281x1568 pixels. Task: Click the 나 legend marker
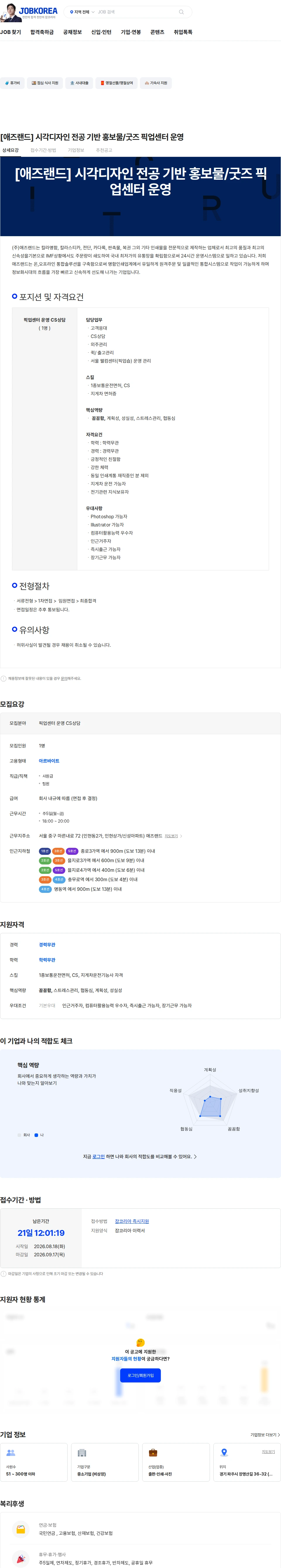pyautogui.click(x=36, y=1135)
